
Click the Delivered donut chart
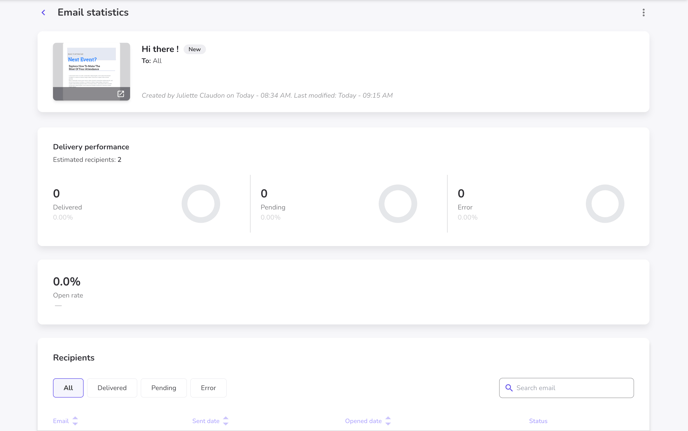click(x=200, y=204)
